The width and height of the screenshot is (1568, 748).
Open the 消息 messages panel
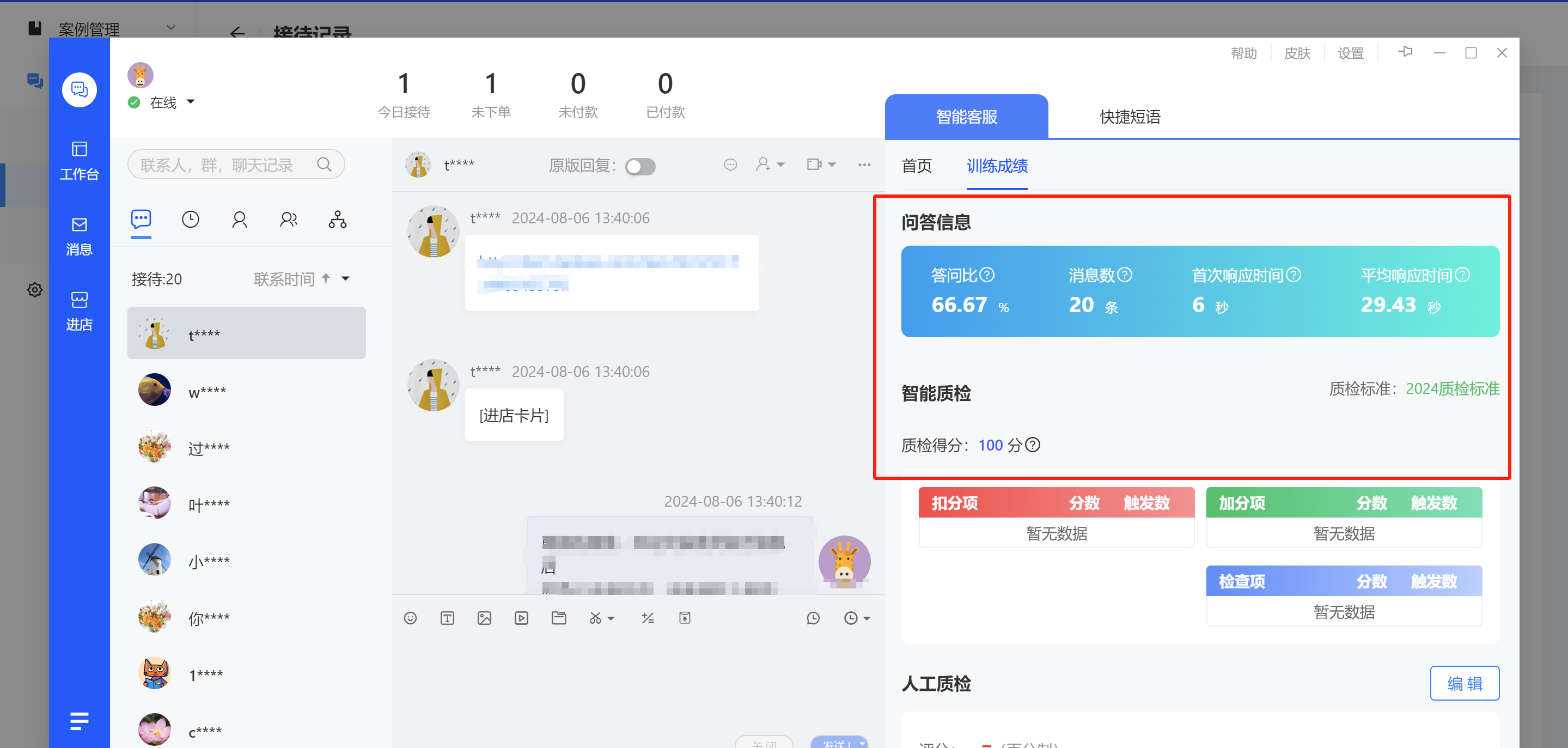tap(79, 236)
